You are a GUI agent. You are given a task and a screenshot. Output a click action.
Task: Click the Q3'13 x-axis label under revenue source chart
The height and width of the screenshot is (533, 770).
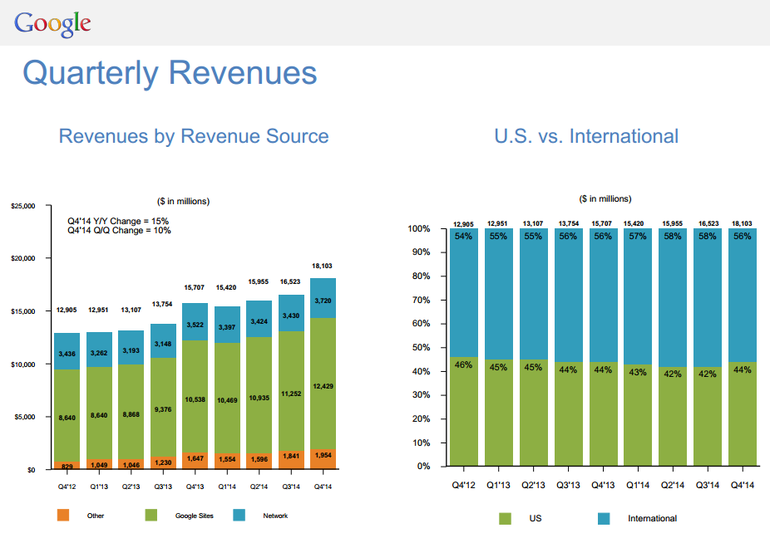click(x=163, y=487)
